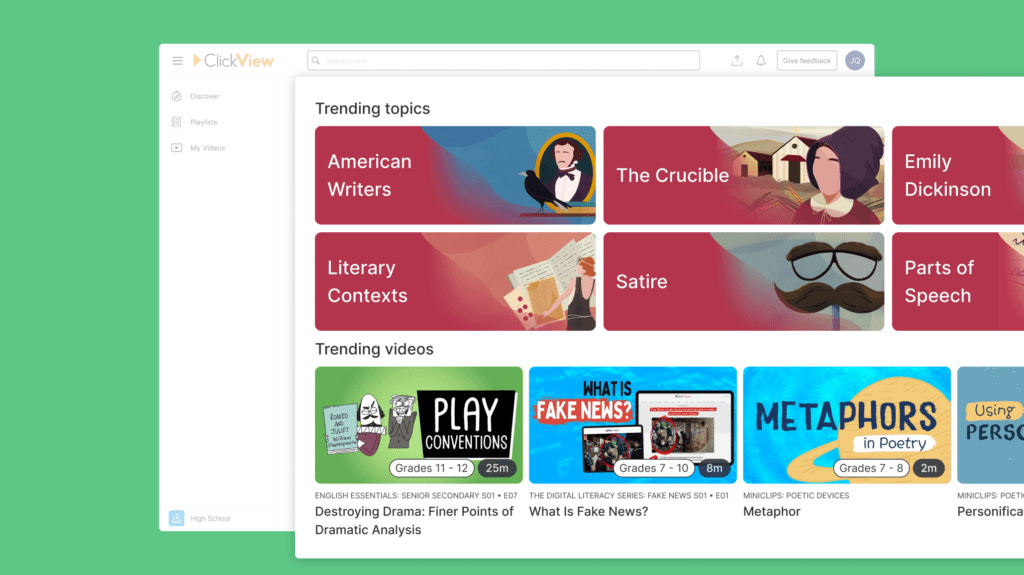Click the Discover compass icon

[176, 97]
